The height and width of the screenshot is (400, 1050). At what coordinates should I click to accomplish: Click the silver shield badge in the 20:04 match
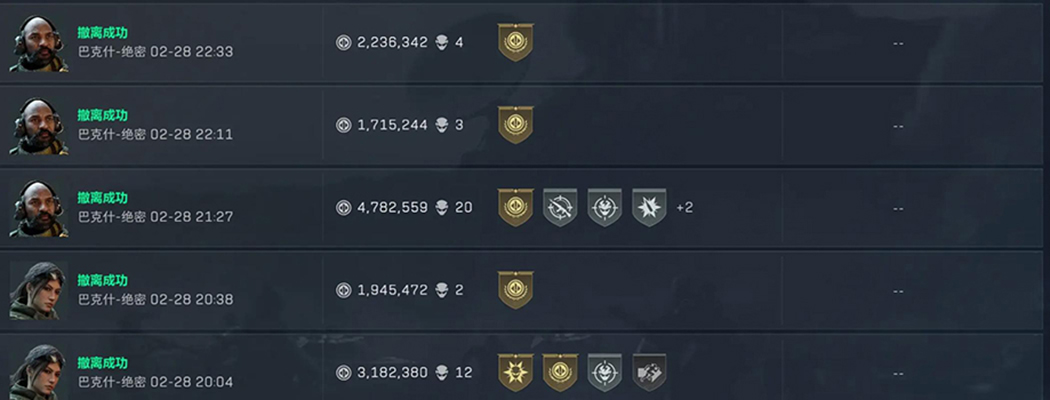pos(604,372)
